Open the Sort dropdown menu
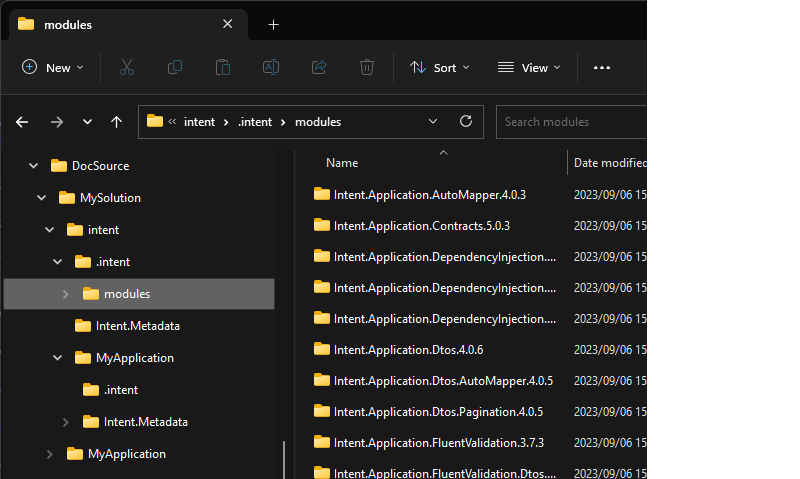Screen dimensions: 800x479 point(440,67)
